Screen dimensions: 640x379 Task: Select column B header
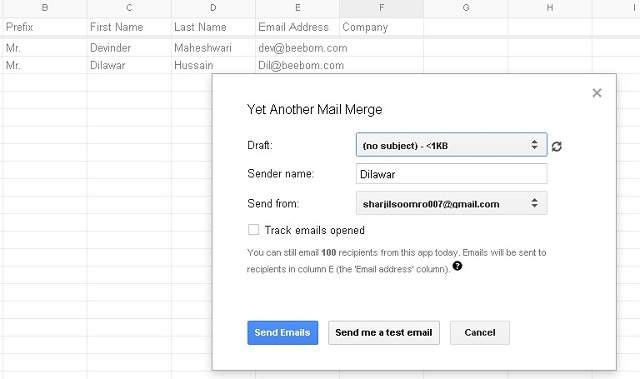pos(45,8)
